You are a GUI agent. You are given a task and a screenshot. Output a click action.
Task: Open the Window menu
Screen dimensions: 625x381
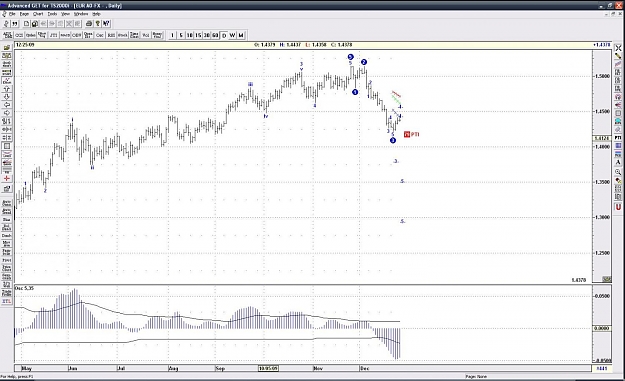click(81, 14)
